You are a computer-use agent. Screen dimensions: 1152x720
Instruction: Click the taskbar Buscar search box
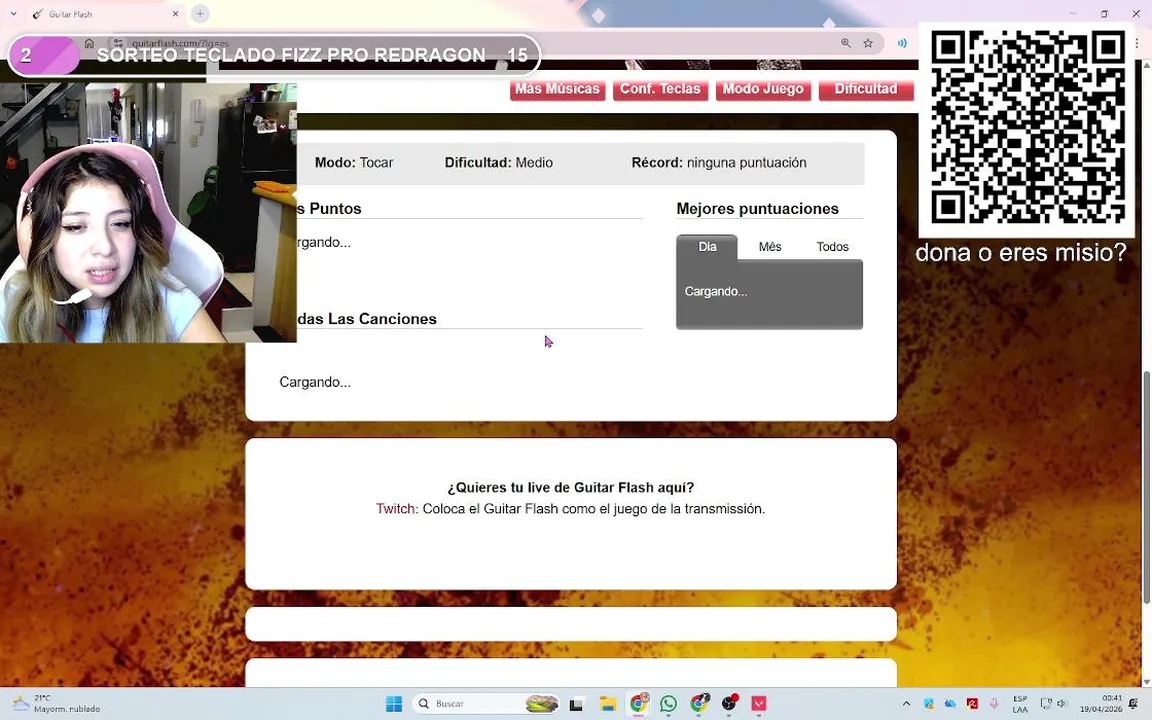486,704
